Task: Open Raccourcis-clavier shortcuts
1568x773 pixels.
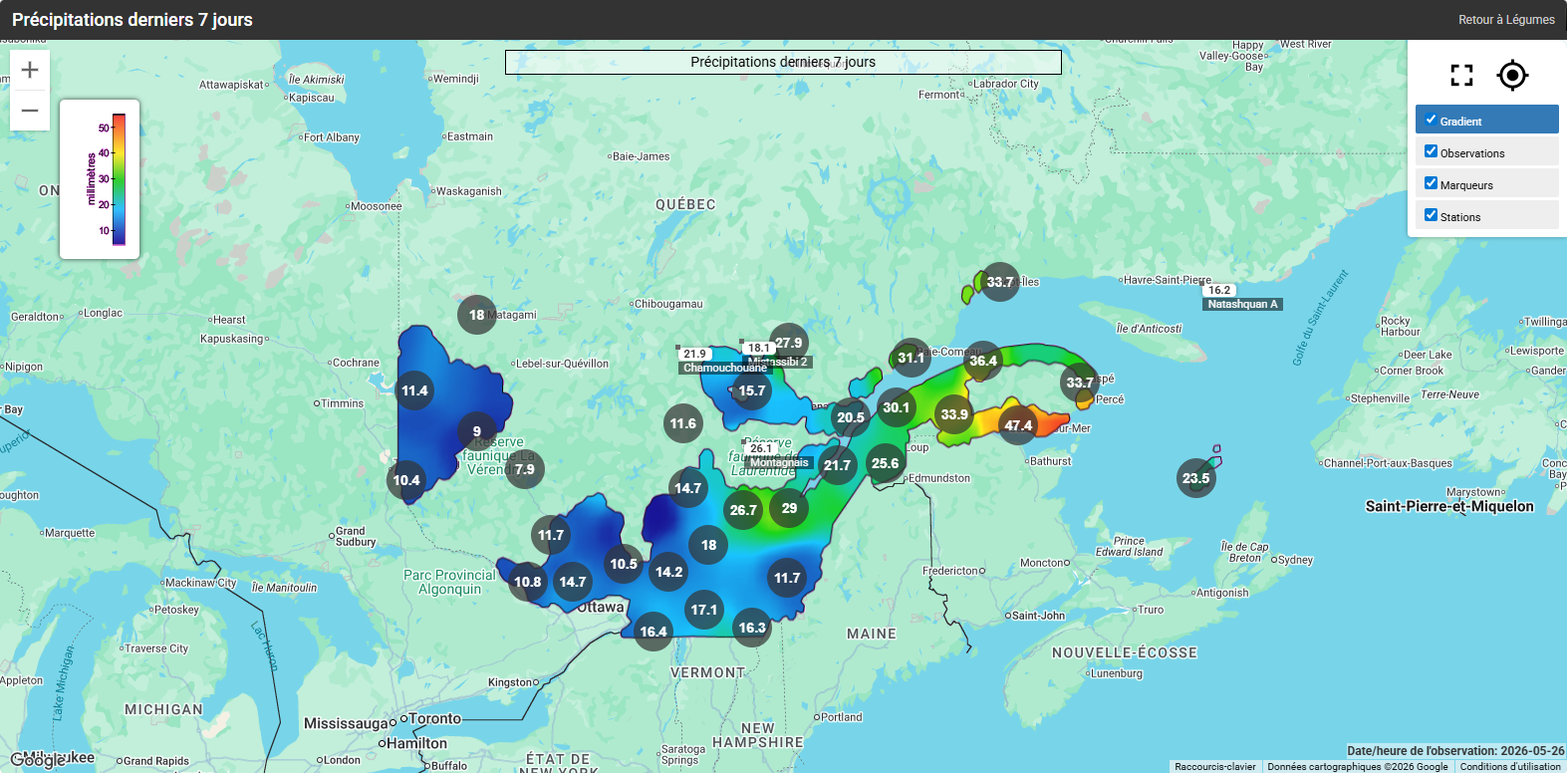Action: click(x=1215, y=766)
